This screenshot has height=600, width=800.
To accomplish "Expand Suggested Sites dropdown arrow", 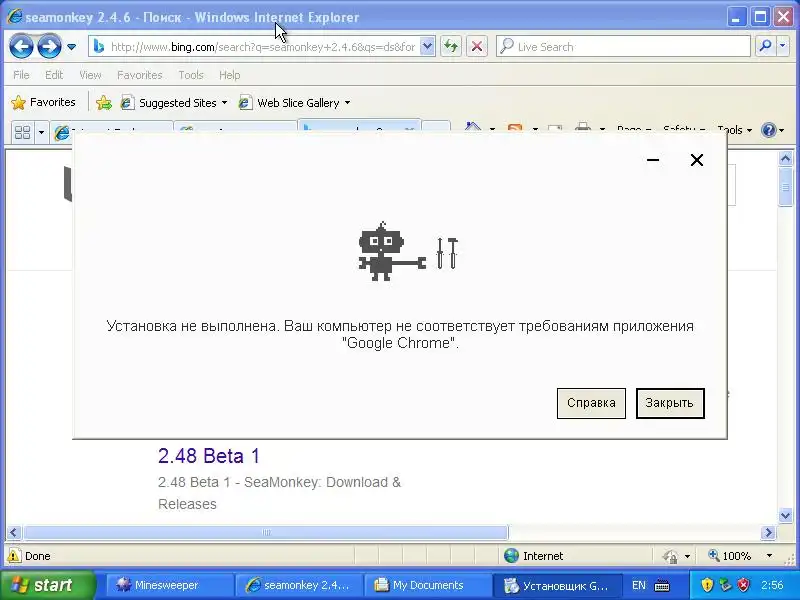I will click(224, 103).
